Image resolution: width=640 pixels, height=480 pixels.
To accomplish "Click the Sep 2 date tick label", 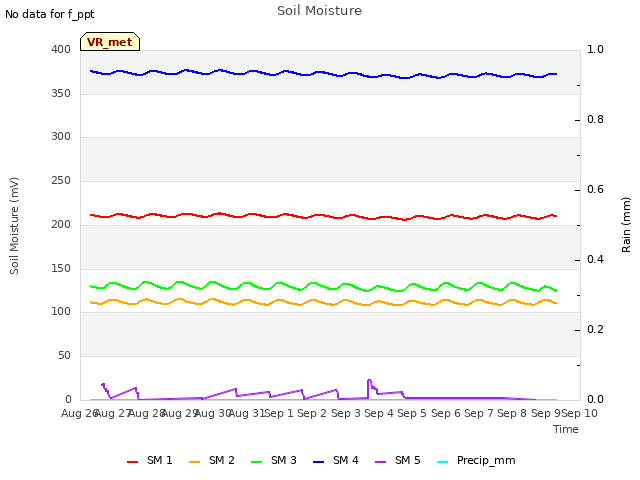I will pyautogui.click(x=312, y=414).
